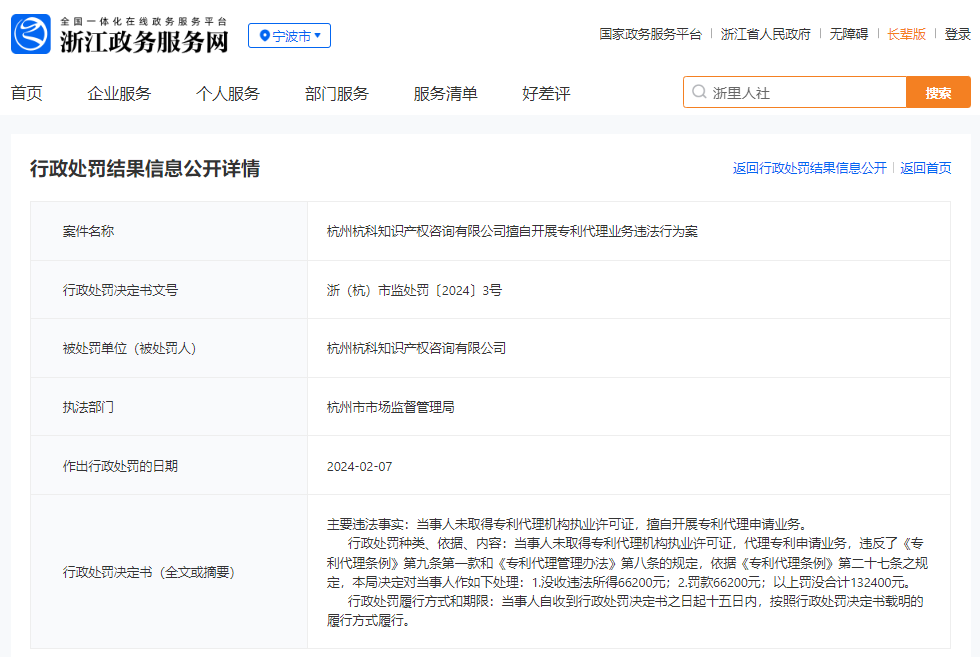Click the 浙江政务服务网 logo icon
Screen dimensions: 980x657
click(30, 35)
